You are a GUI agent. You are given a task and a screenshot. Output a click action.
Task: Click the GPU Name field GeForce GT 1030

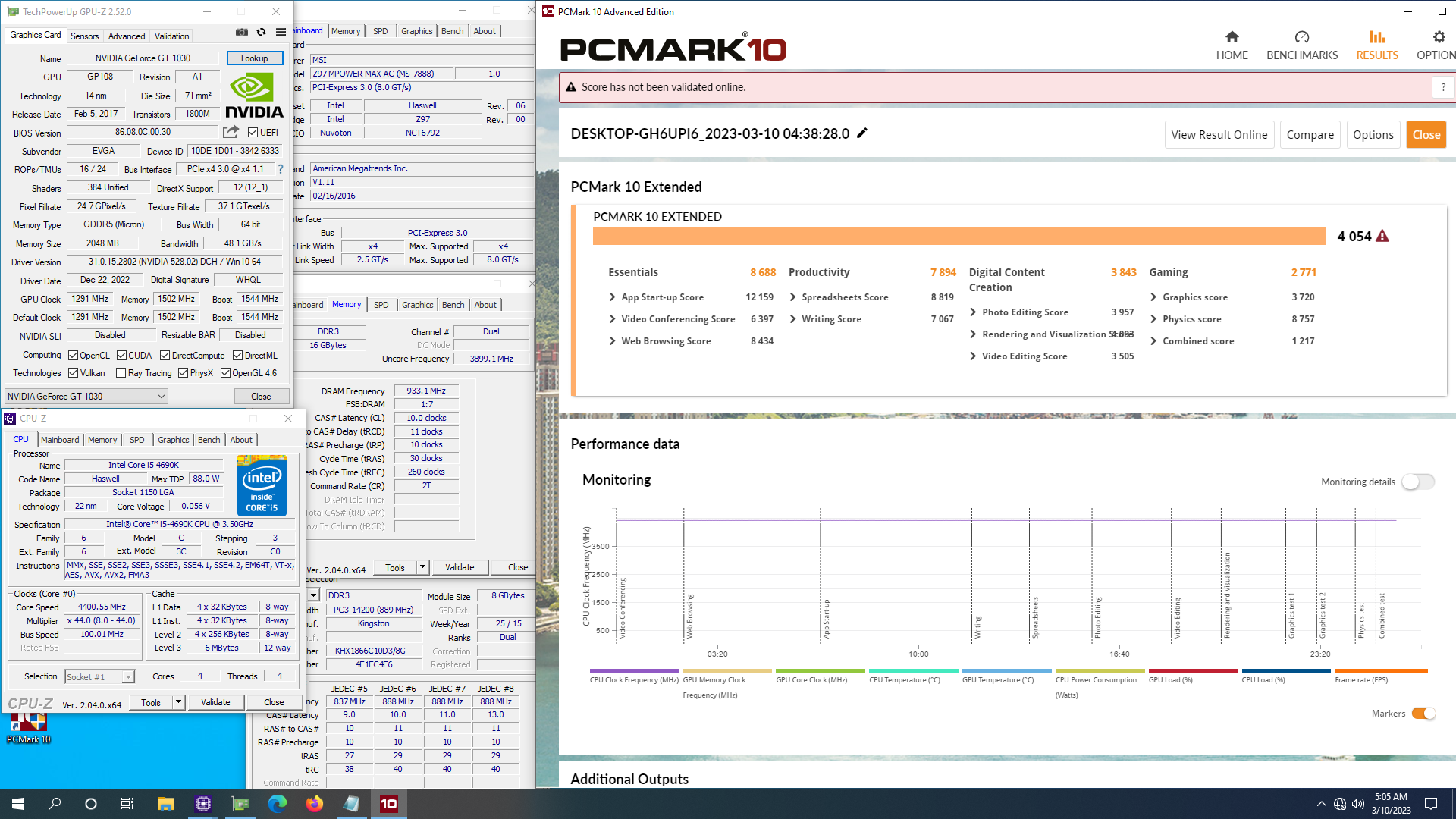[x=143, y=58]
